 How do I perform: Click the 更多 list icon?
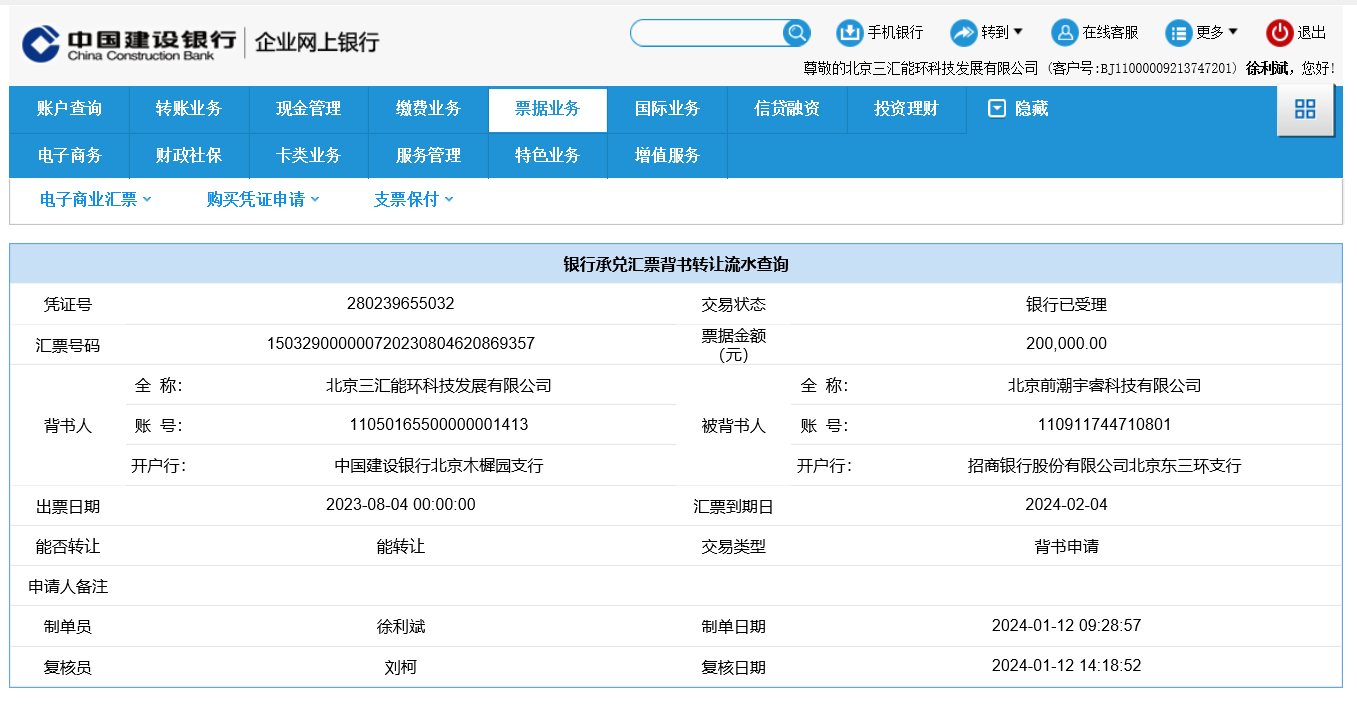1178,33
